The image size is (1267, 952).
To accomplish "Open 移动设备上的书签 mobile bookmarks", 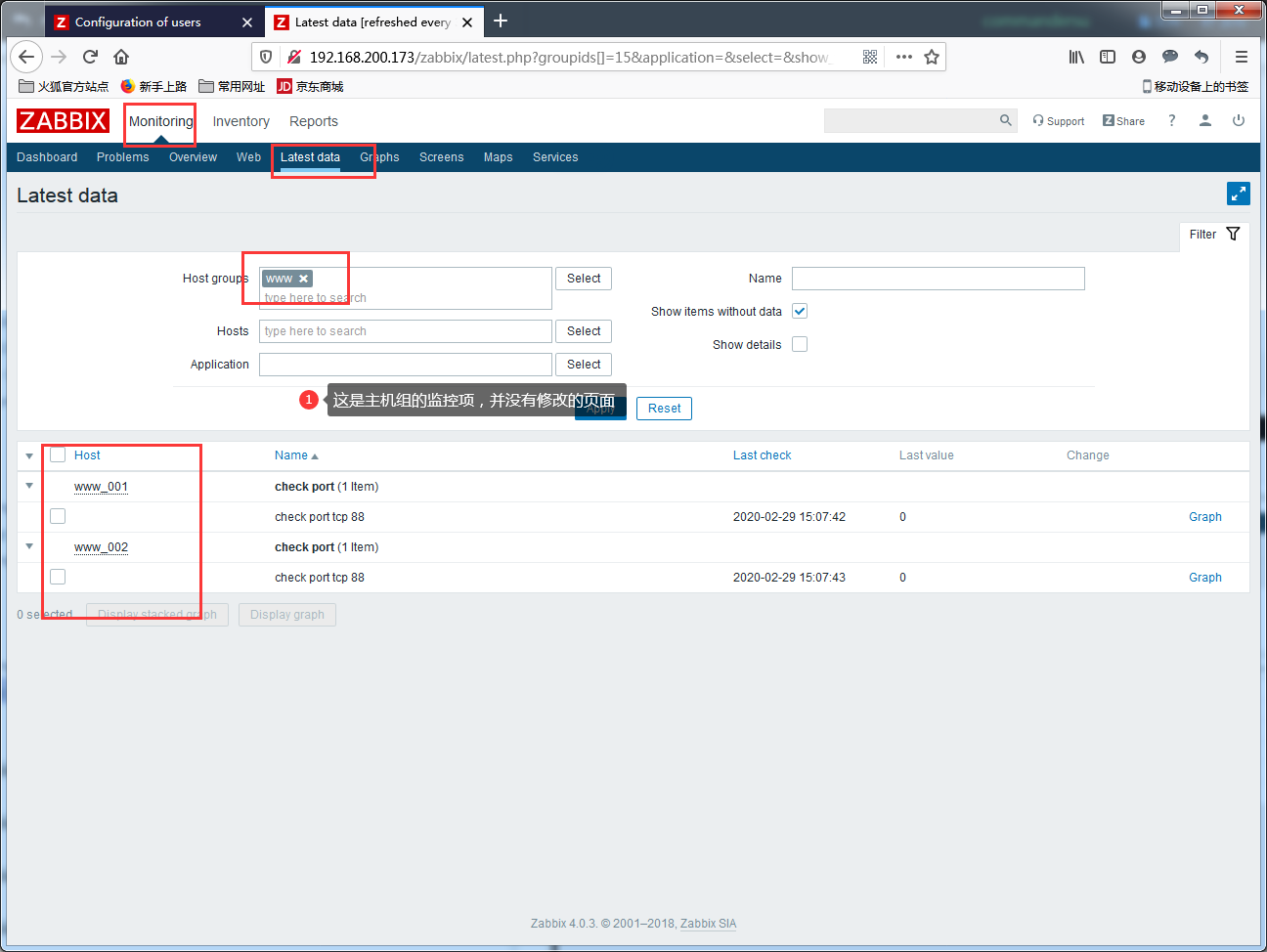I will [x=1196, y=86].
